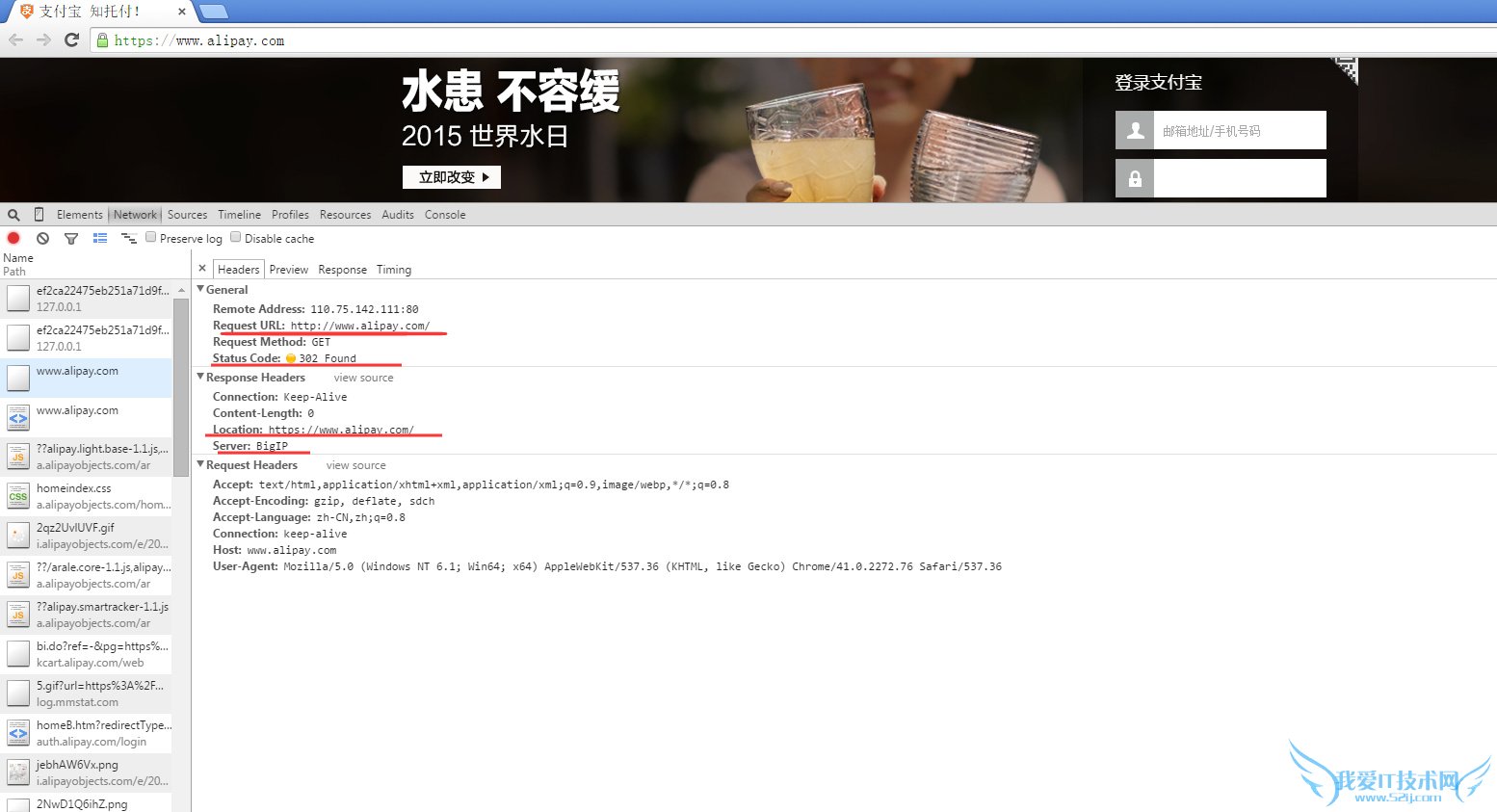
Task: Toggle the network overview waterfall icon
Action: (x=128, y=238)
